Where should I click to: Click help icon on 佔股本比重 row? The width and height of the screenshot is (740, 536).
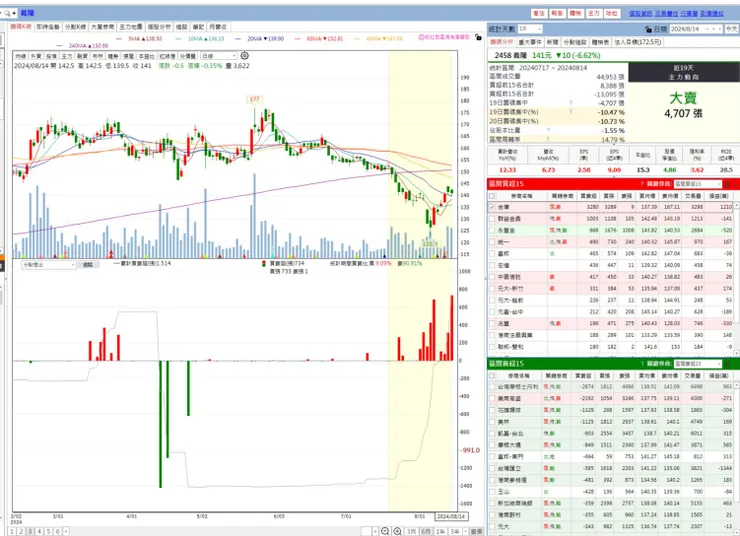click(x=548, y=130)
